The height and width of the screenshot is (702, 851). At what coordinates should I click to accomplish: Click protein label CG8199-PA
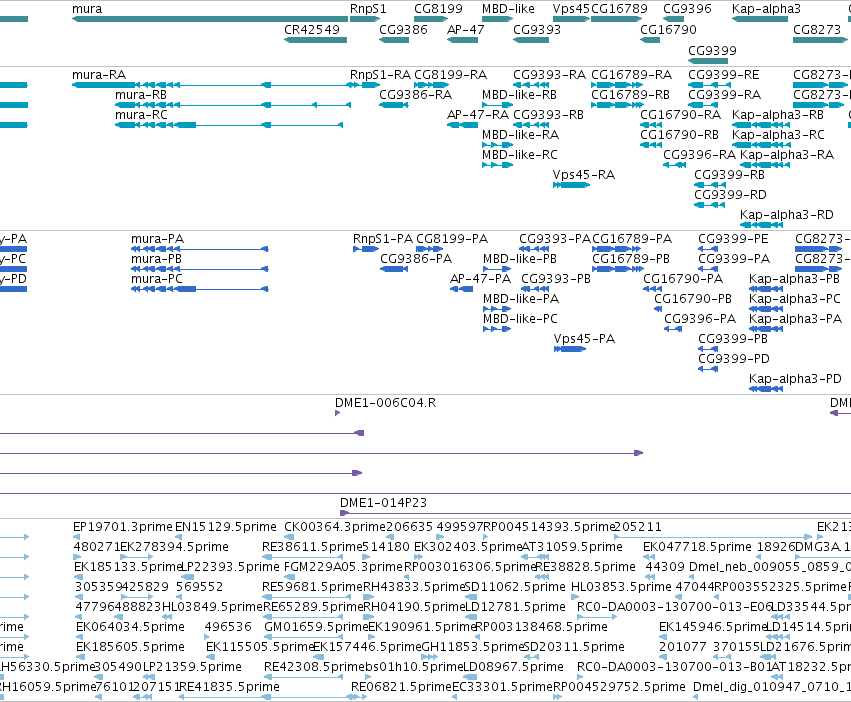[452, 239]
